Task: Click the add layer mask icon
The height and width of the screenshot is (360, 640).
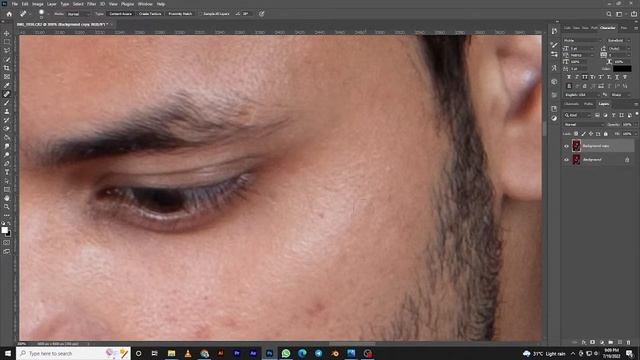Action: pos(593,342)
